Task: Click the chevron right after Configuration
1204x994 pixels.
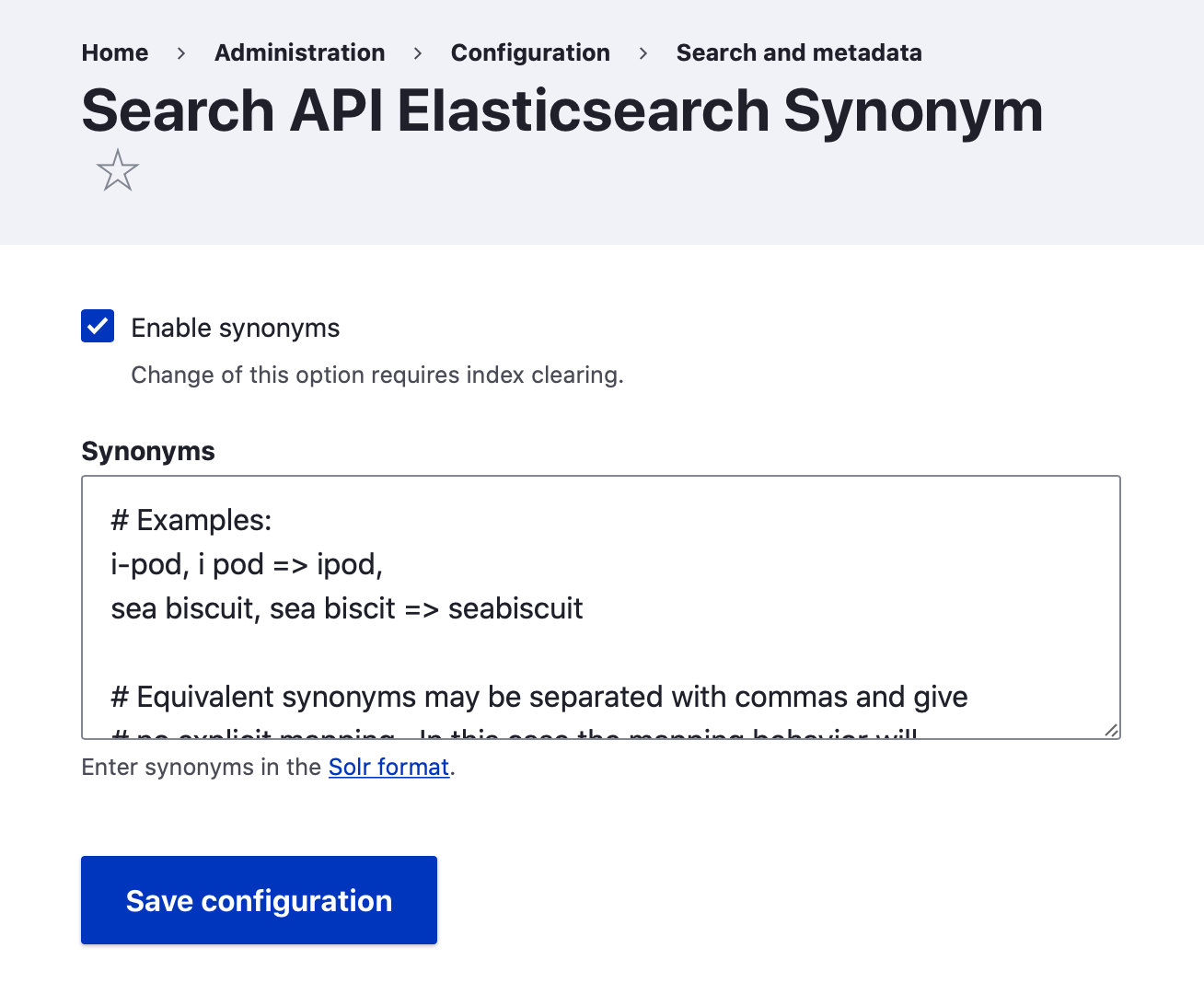Action: click(643, 54)
